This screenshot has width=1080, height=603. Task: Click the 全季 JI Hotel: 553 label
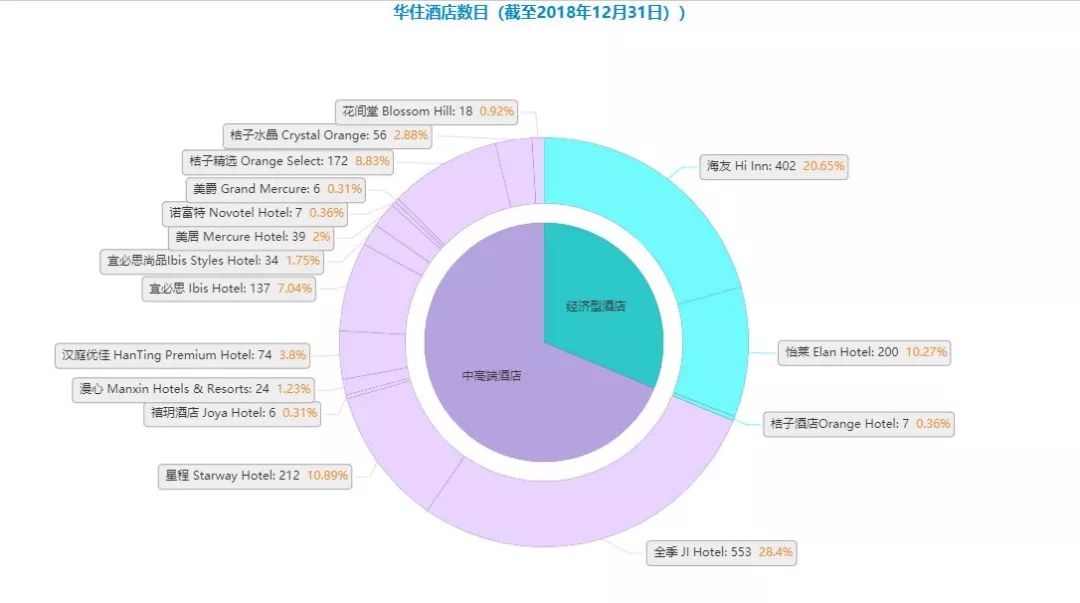721,552
